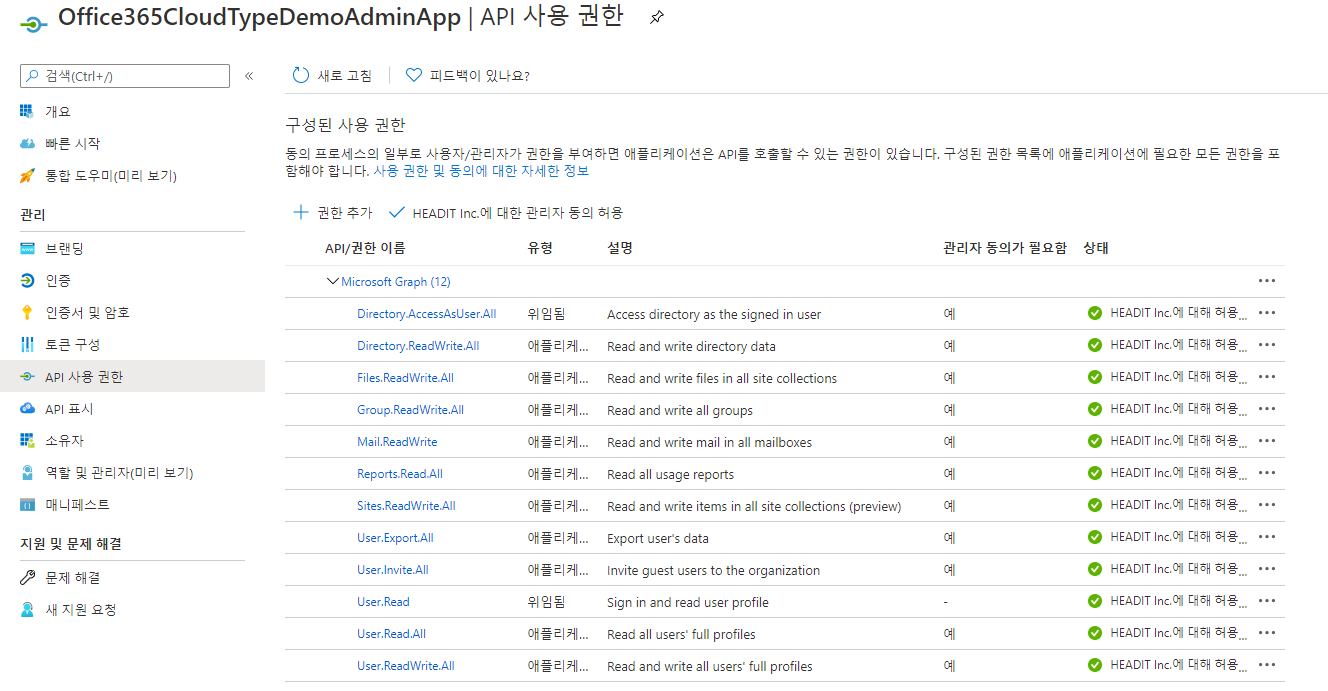Open 사용 권한 및 동의에 대한 자세한 정보 link

click(x=481, y=171)
